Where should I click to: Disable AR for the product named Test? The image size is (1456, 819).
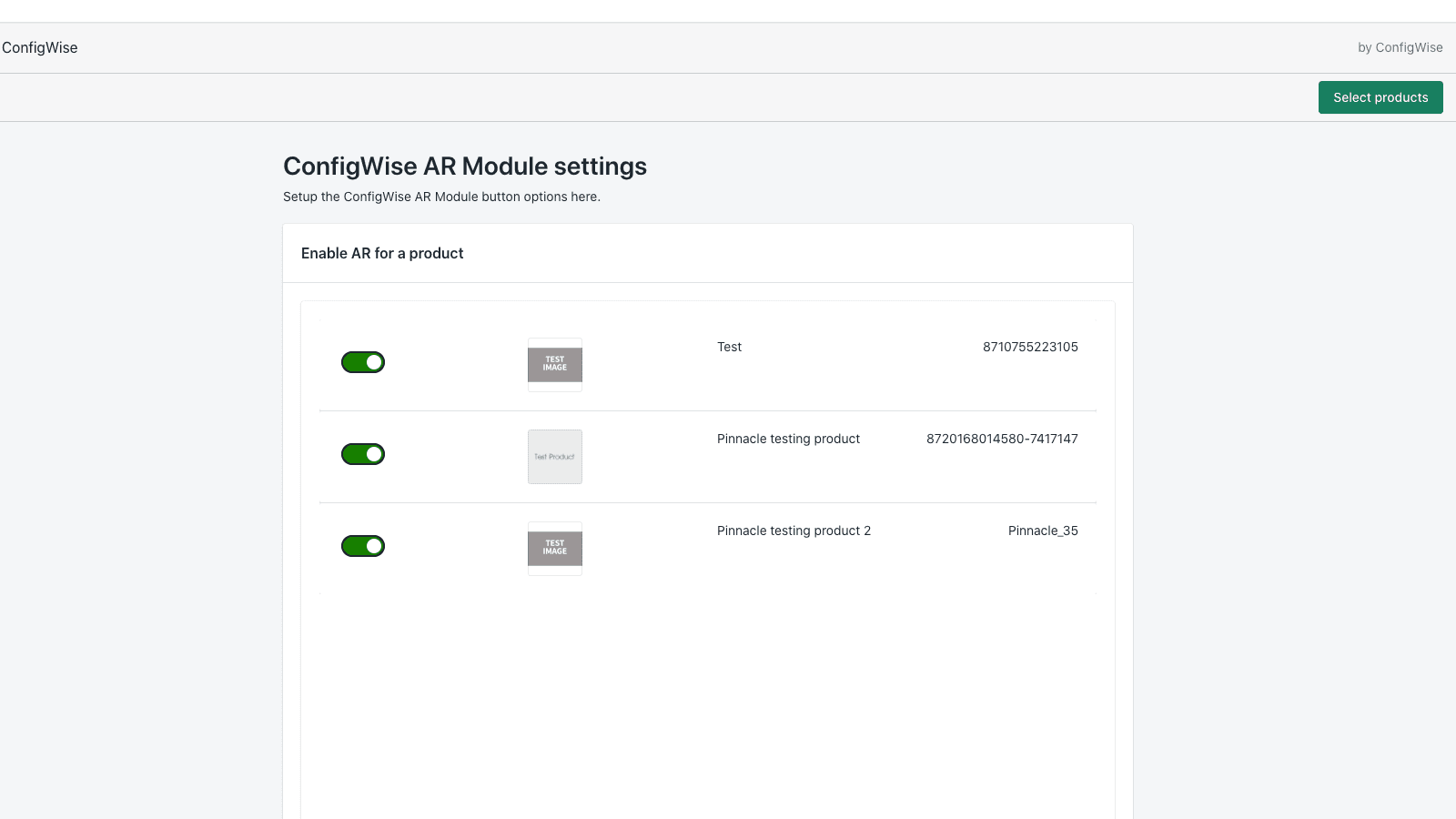tap(362, 361)
